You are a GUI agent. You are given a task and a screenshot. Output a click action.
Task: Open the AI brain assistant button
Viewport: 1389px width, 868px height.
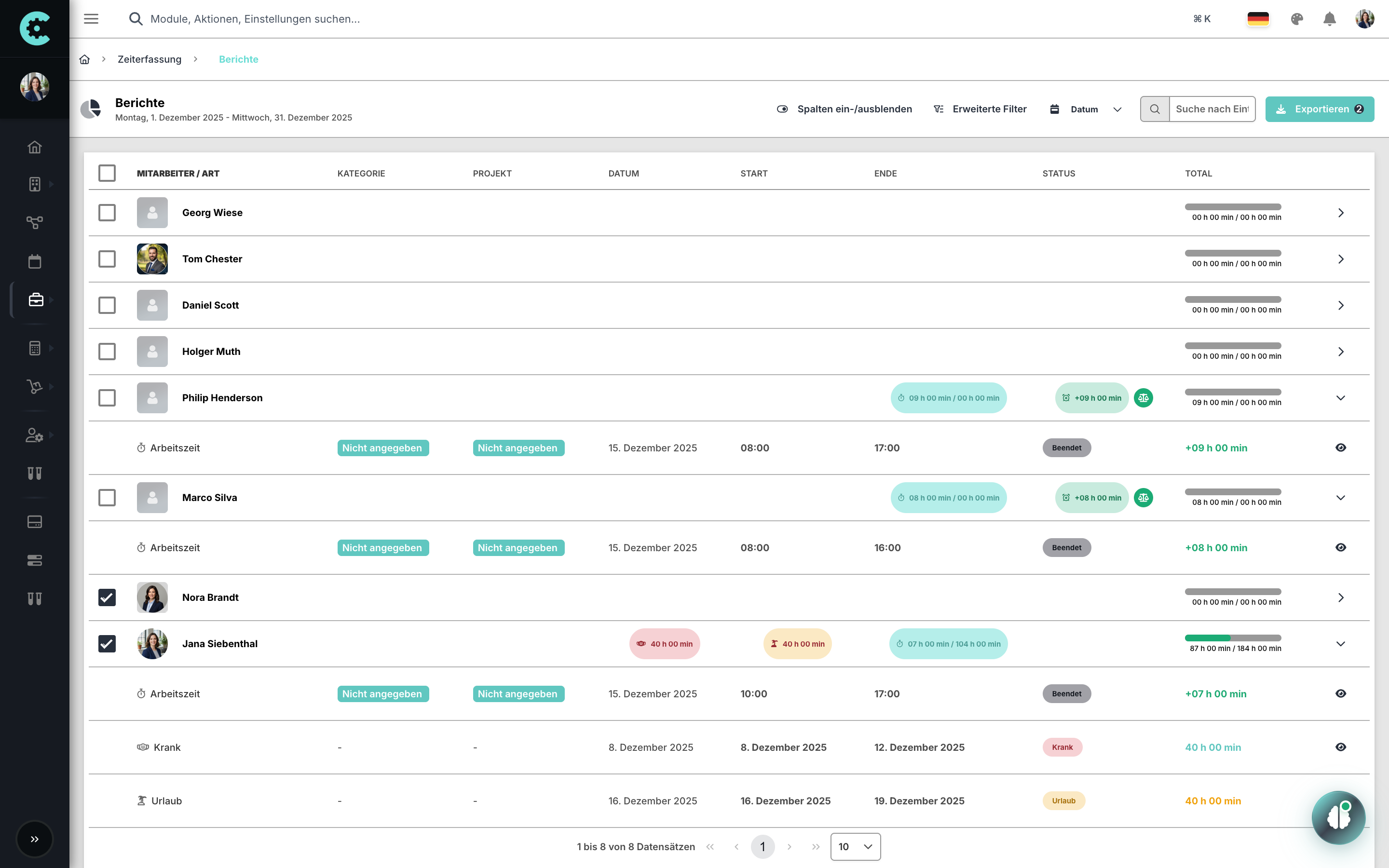pos(1338,817)
